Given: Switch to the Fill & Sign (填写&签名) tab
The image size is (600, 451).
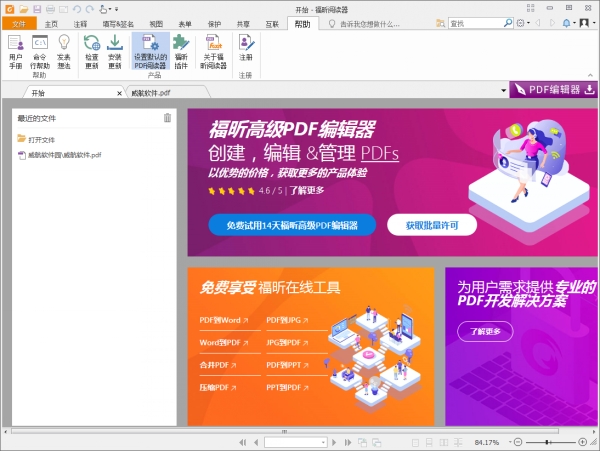Looking at the screenshot, I should pos(118,24).
